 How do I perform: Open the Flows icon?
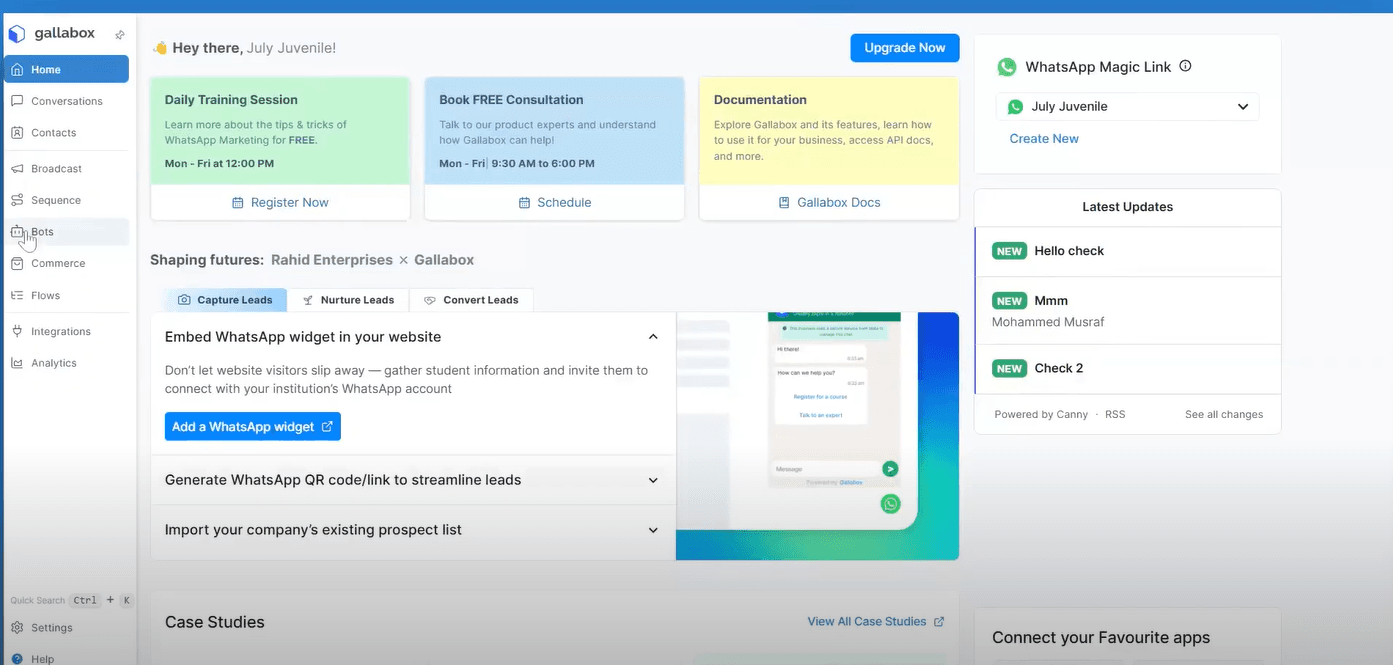coord(19,295)
